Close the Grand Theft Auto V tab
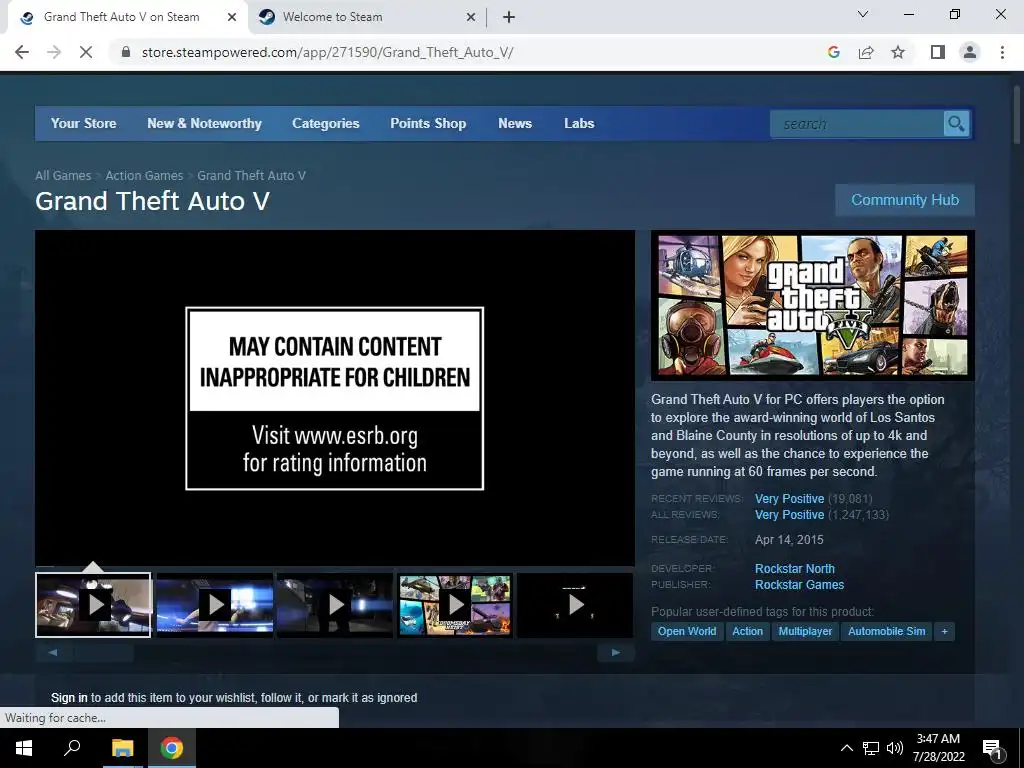 (x=232, y=17)
